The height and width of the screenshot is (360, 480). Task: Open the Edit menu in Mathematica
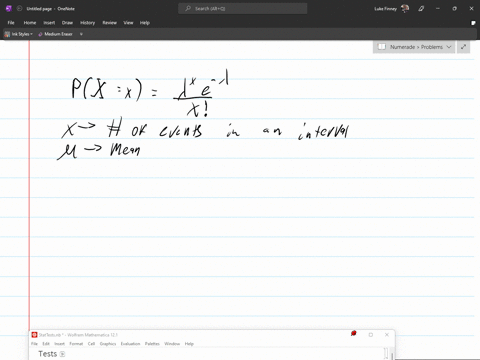coord(46,344)
